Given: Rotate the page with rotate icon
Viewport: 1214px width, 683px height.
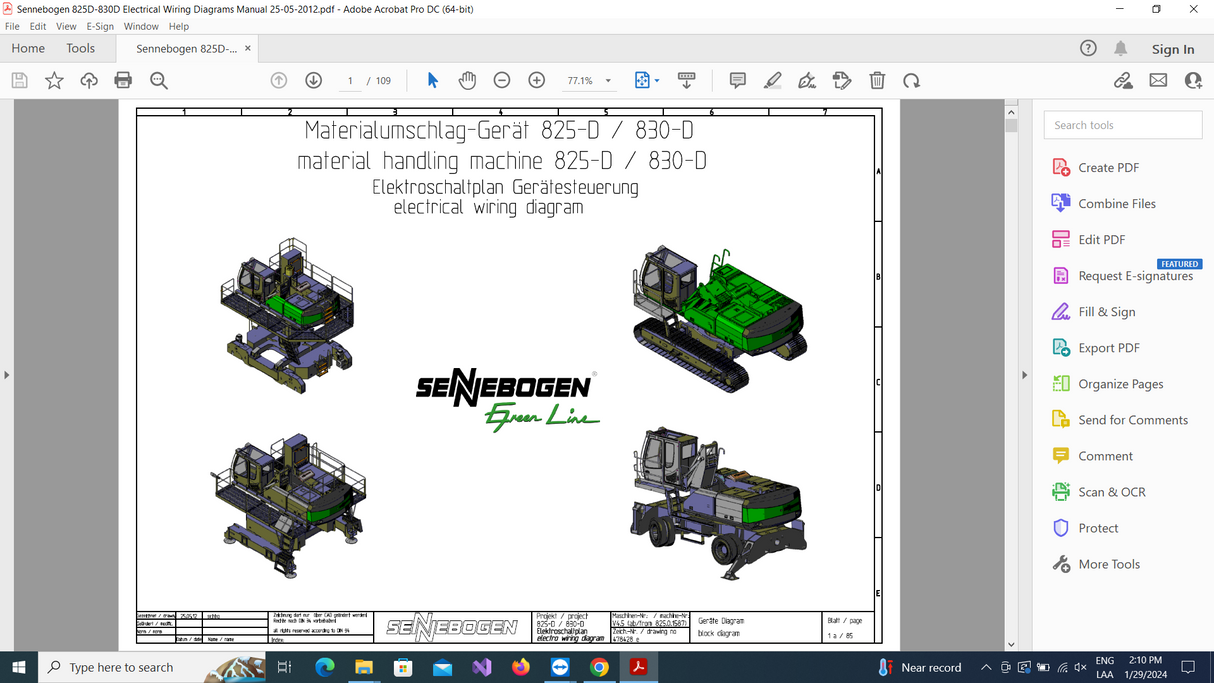Looking at the screenshot, I should pos(911,81).
